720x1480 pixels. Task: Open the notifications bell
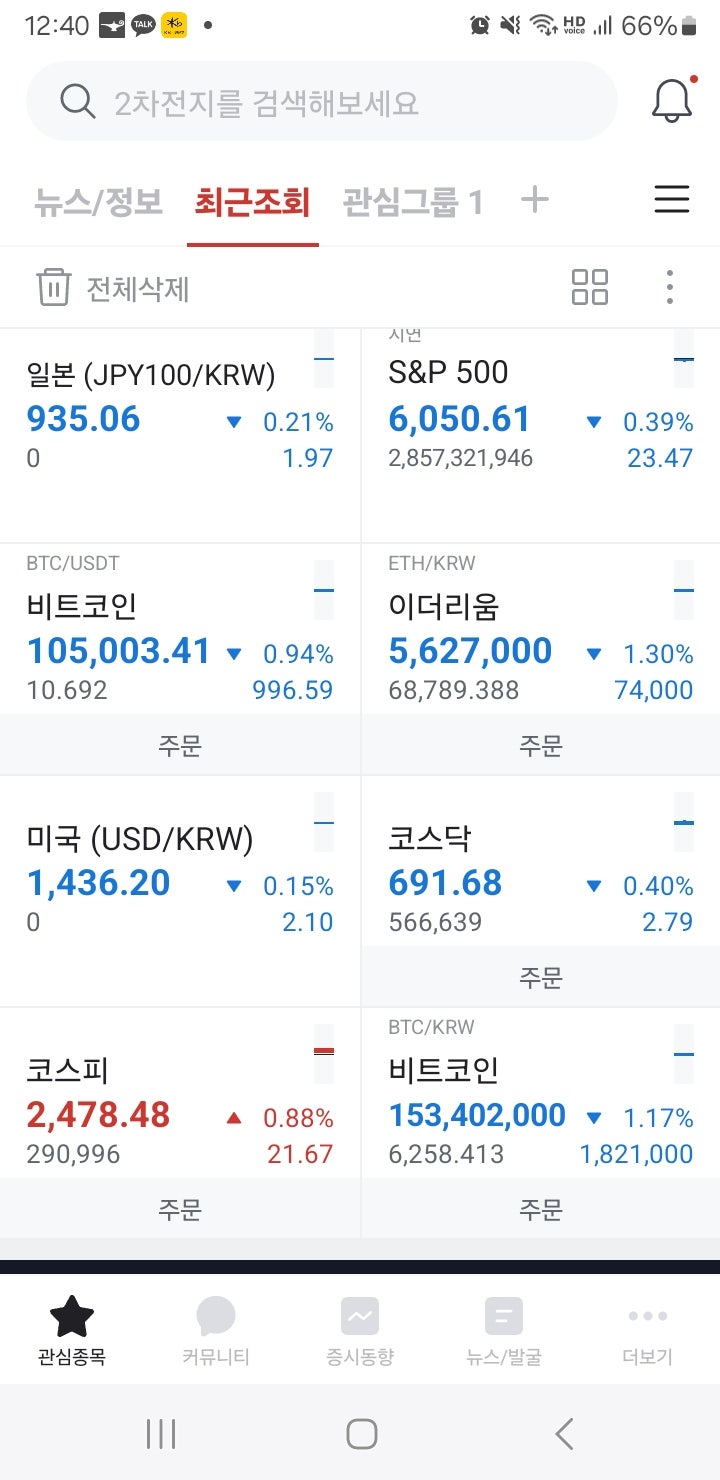(672, 100)
